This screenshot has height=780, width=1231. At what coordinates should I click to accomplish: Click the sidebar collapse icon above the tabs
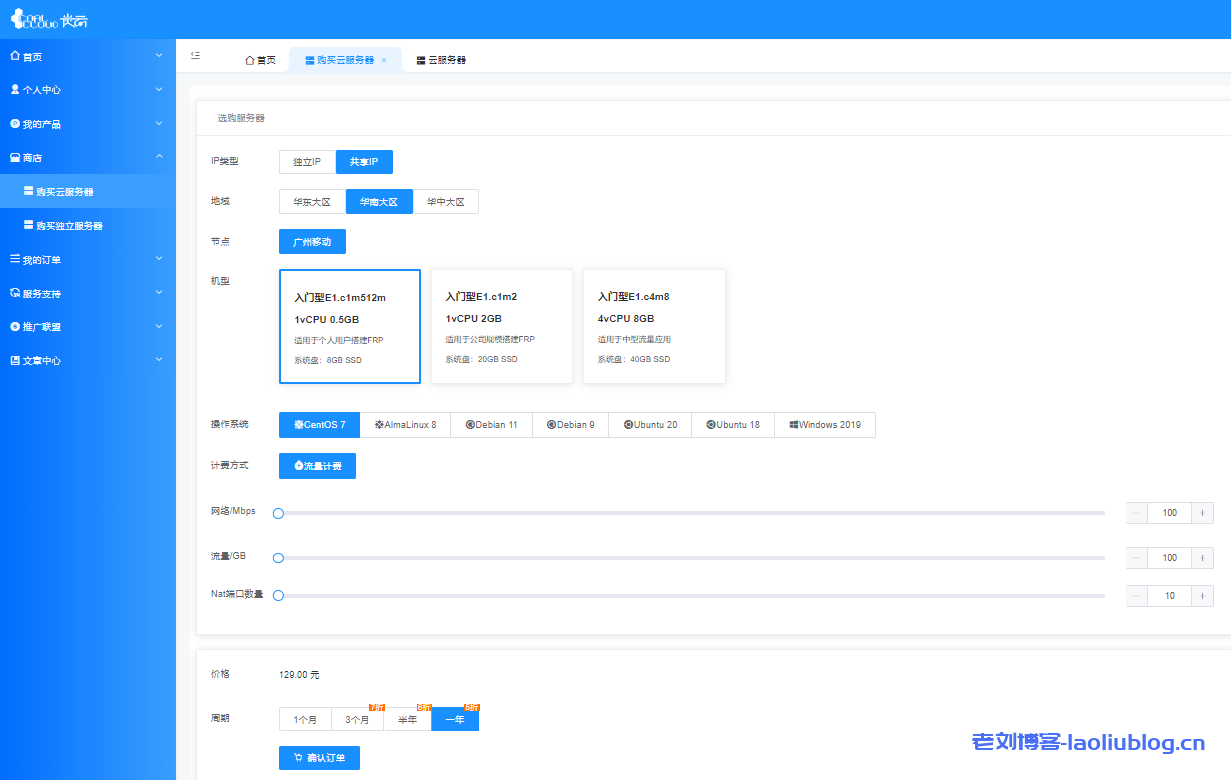195,55
